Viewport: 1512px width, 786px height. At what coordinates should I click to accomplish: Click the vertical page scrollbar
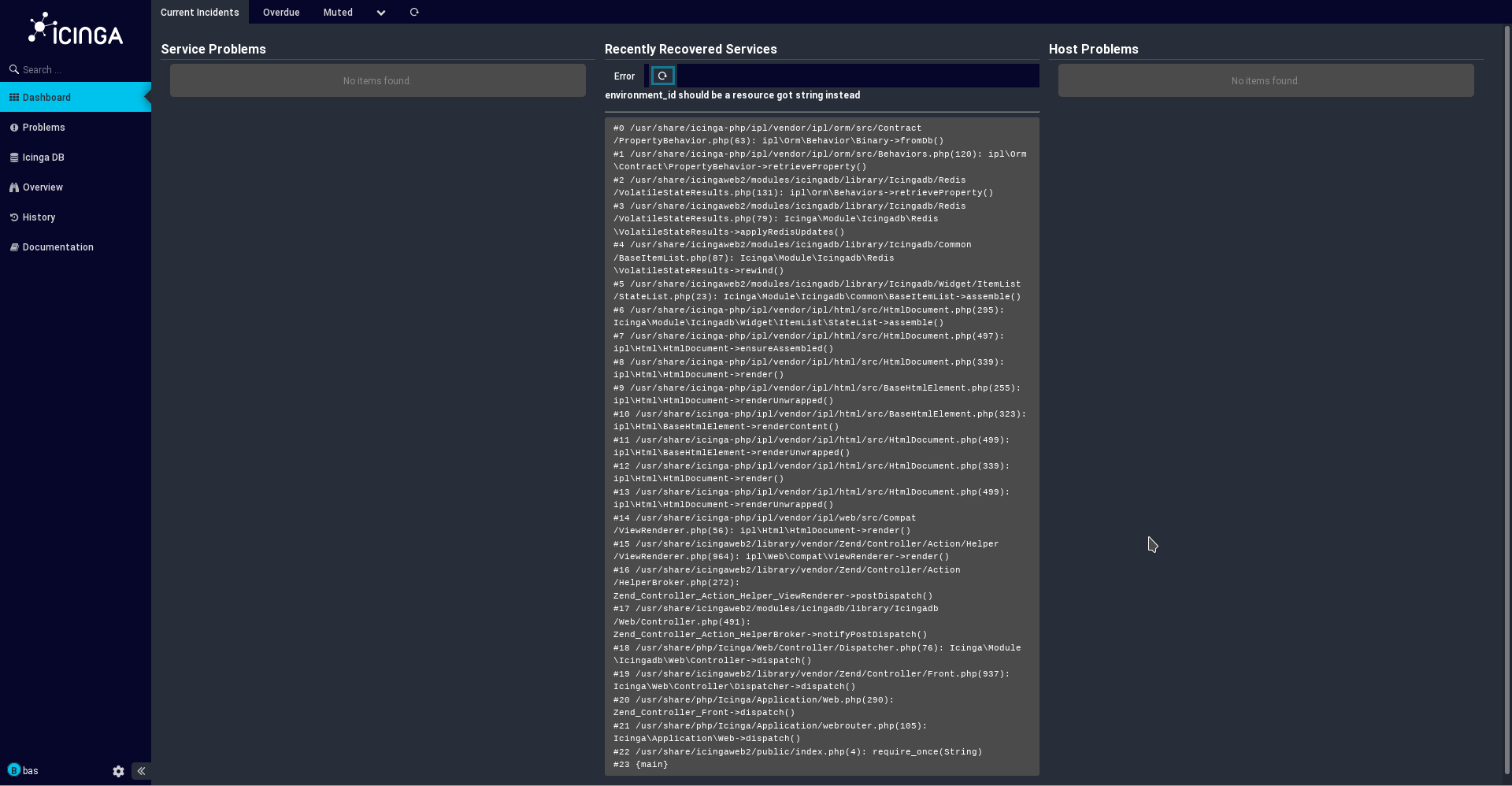pos(1507,402)
